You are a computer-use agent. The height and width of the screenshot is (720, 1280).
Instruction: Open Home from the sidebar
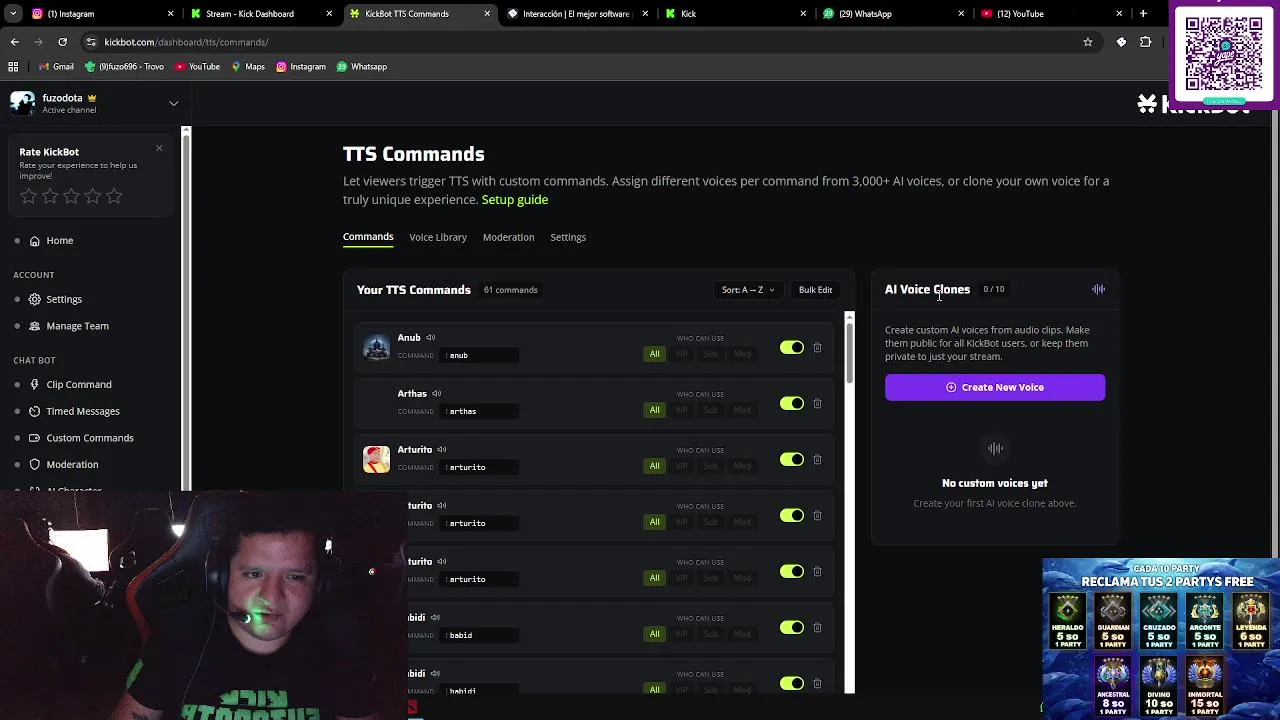click(x=59, y=240)
